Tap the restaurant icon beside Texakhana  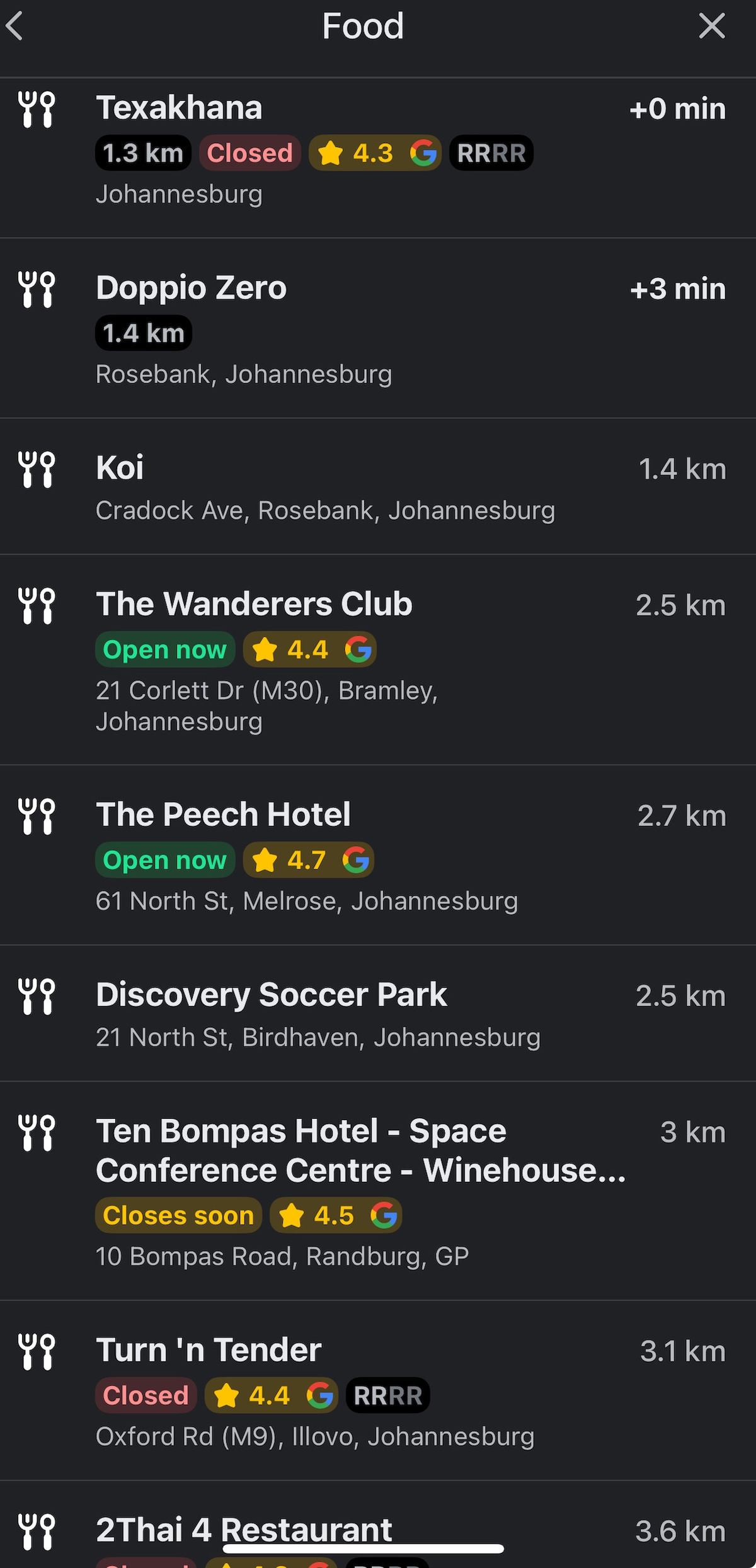click(x=37, y=109)
